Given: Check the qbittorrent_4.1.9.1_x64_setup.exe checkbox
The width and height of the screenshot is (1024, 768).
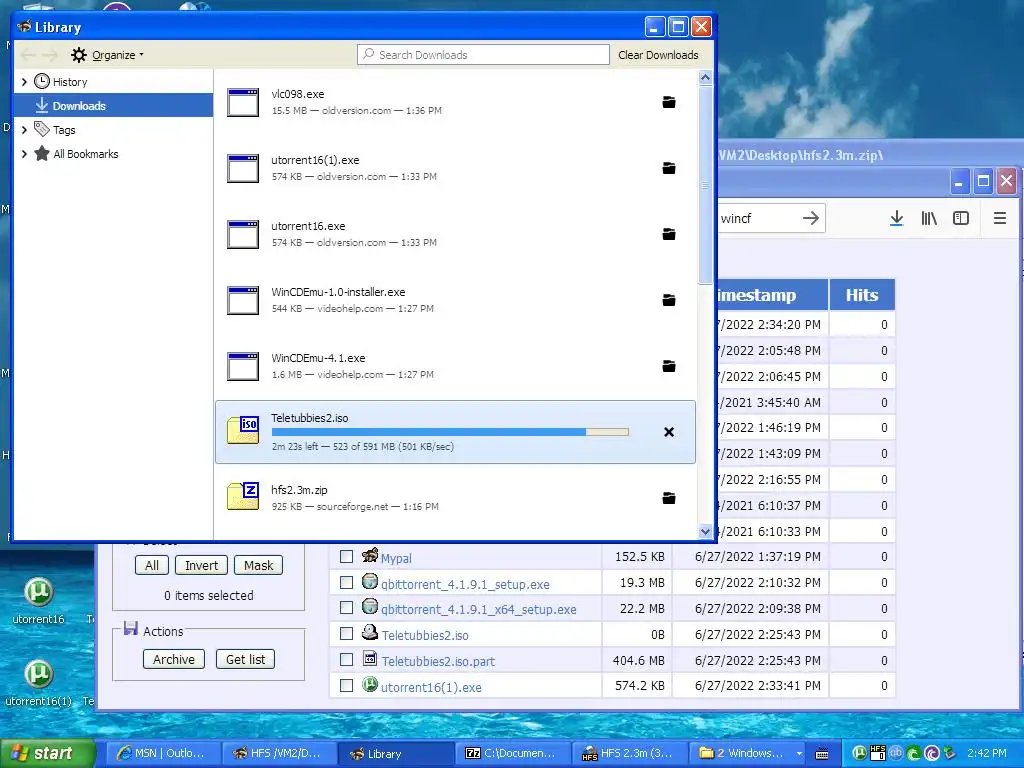Looking at the screenshot, I should point(347,608).
